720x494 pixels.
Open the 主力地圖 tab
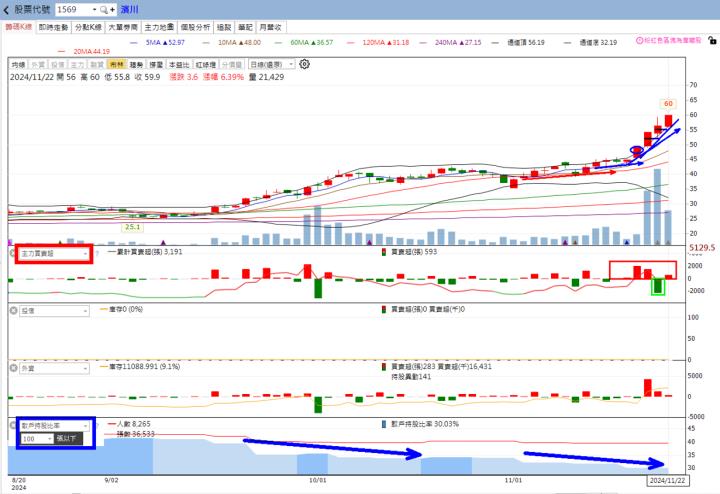158,28
